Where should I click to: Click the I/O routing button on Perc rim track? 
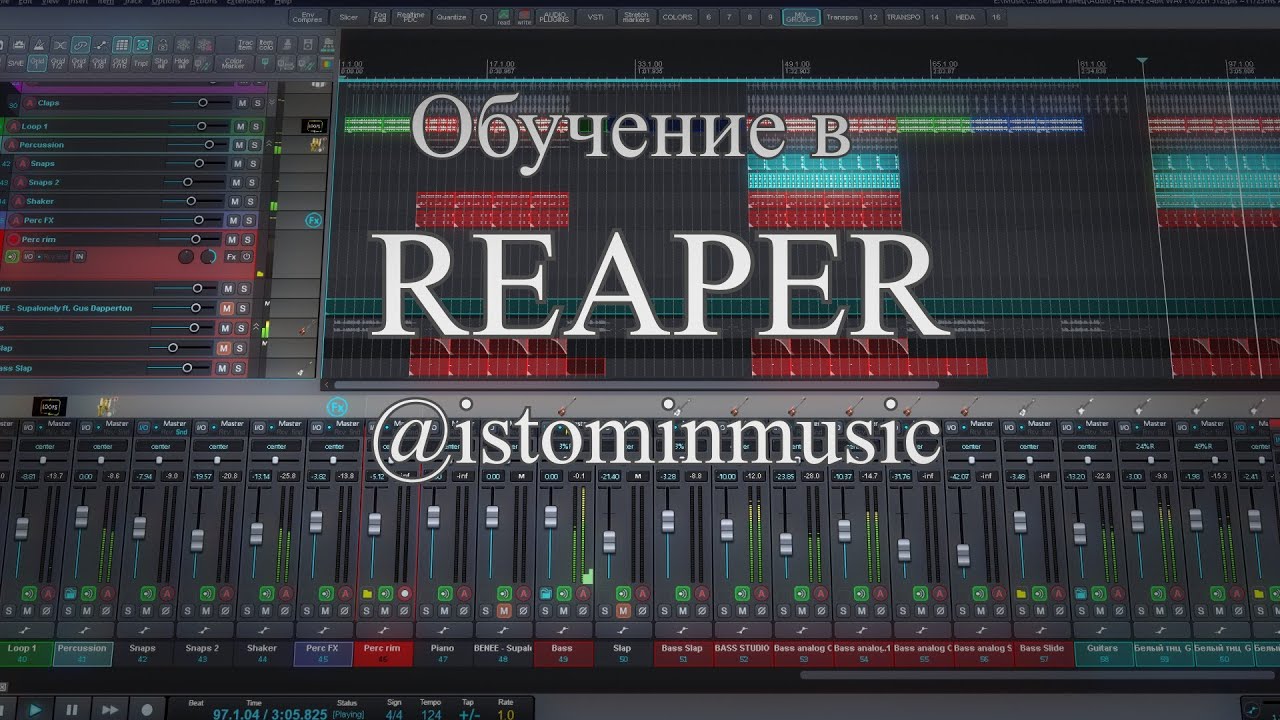click(x=29, y=257)
